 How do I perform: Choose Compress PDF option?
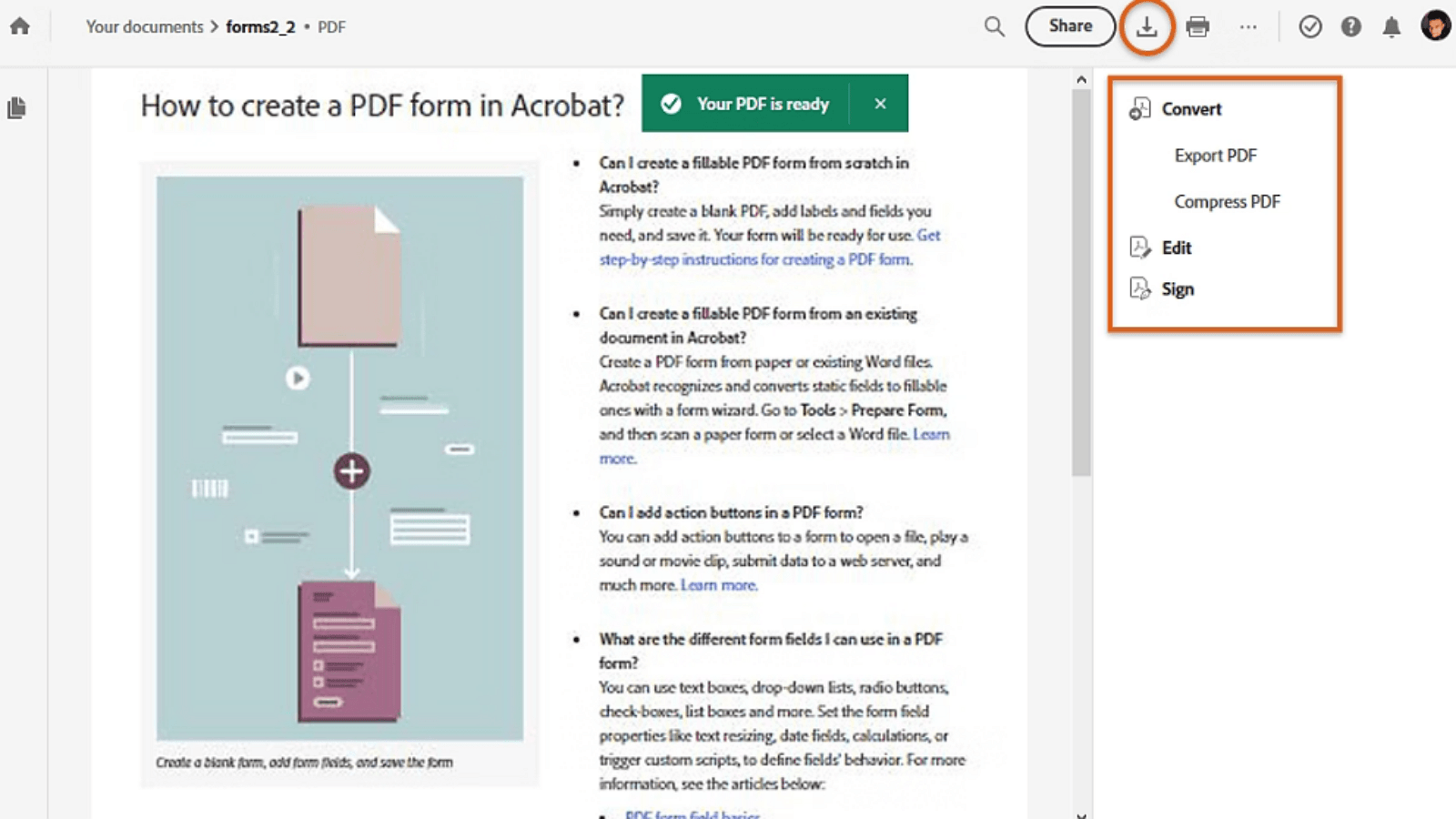pos(1227,202)
